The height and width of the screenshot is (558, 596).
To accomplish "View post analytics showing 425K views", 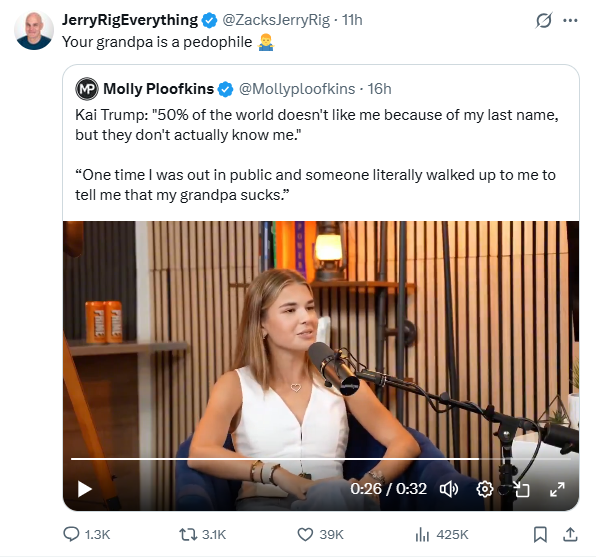I will 442,534.
